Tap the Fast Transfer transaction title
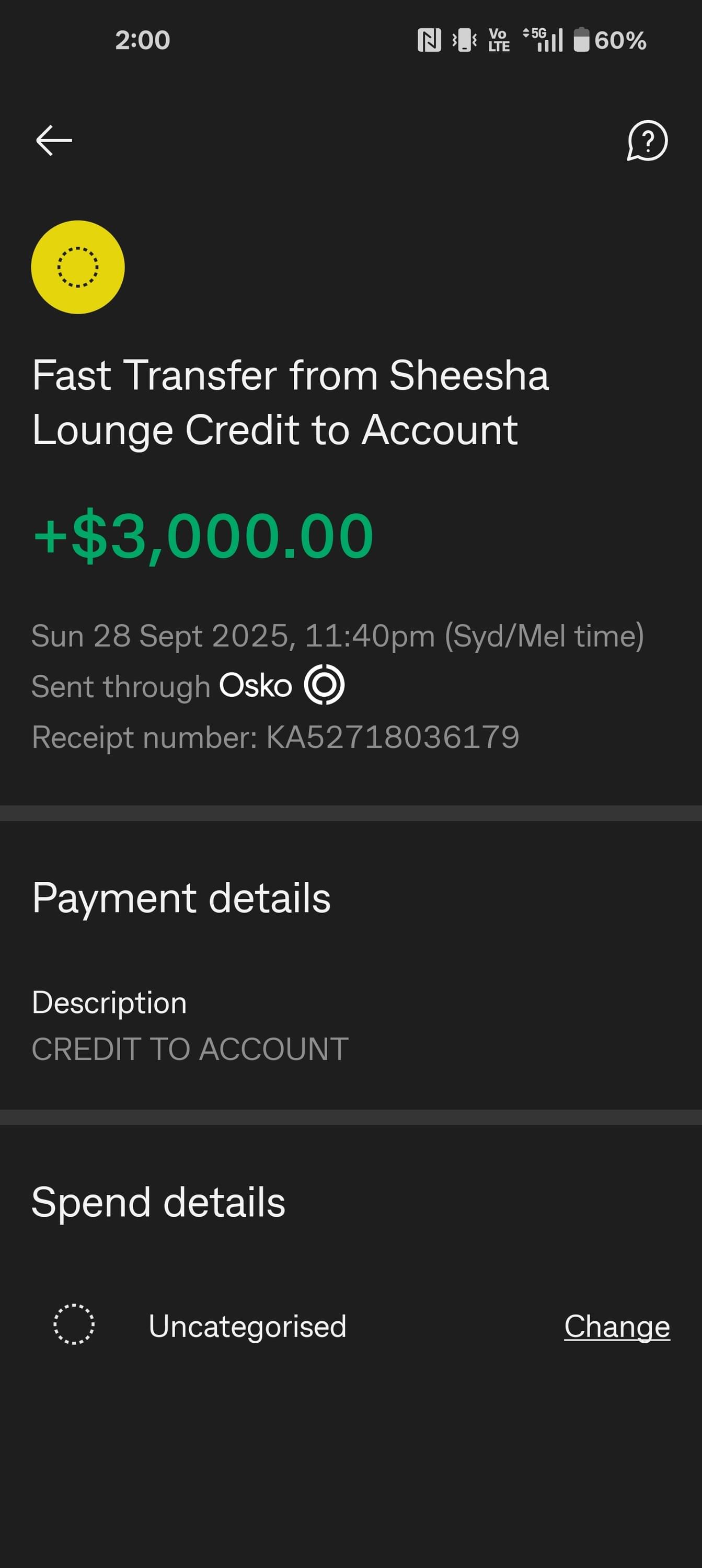The image size is (702, 1568). [291, 402]
